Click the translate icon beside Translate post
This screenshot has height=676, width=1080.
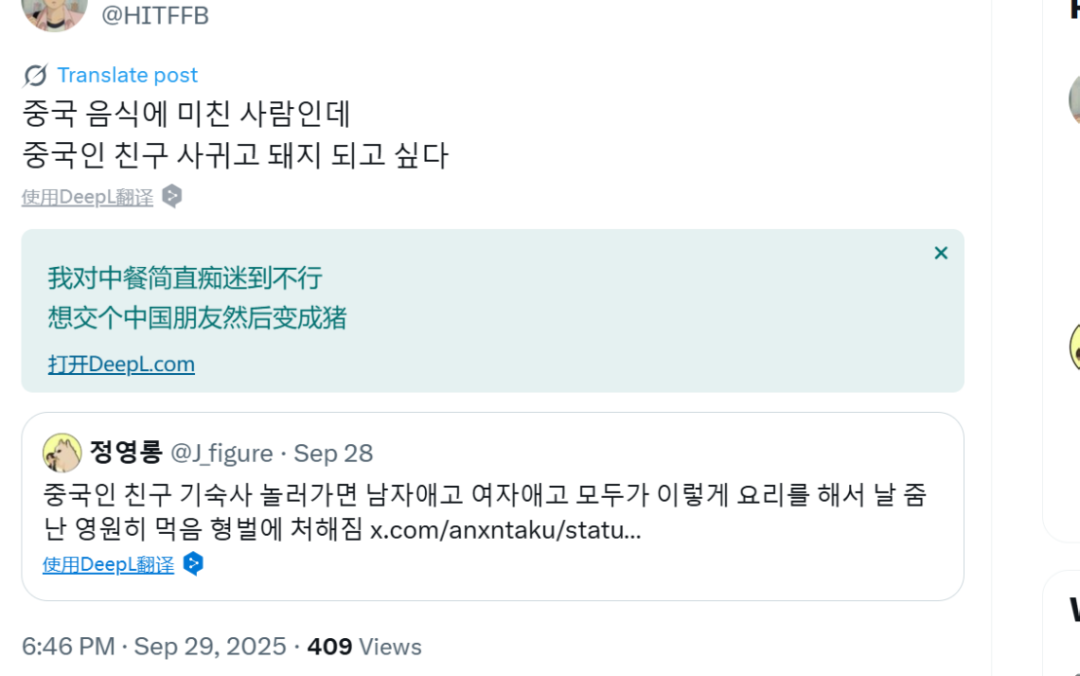35,76
